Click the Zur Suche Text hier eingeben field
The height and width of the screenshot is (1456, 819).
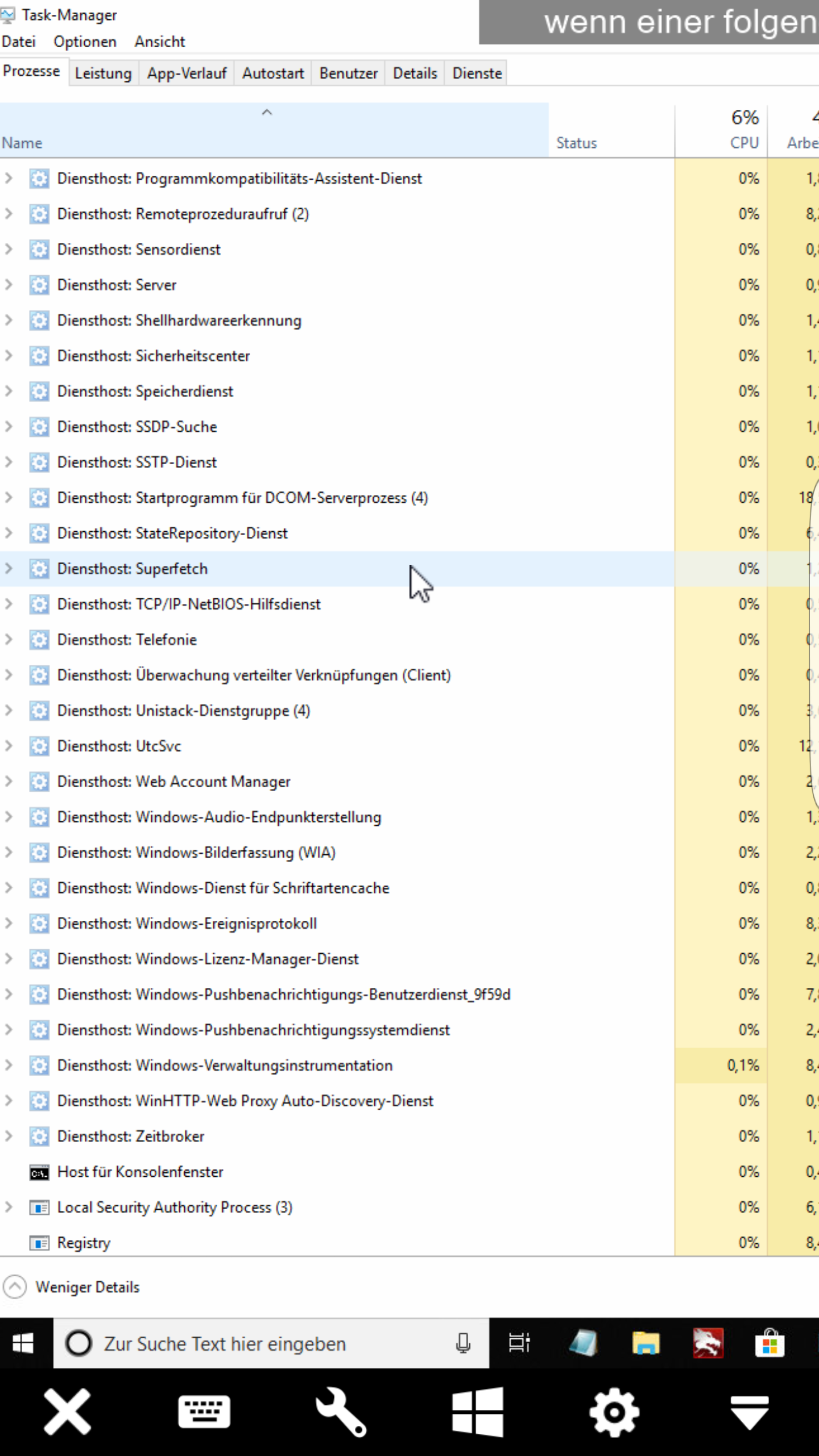coord(271,1343)
